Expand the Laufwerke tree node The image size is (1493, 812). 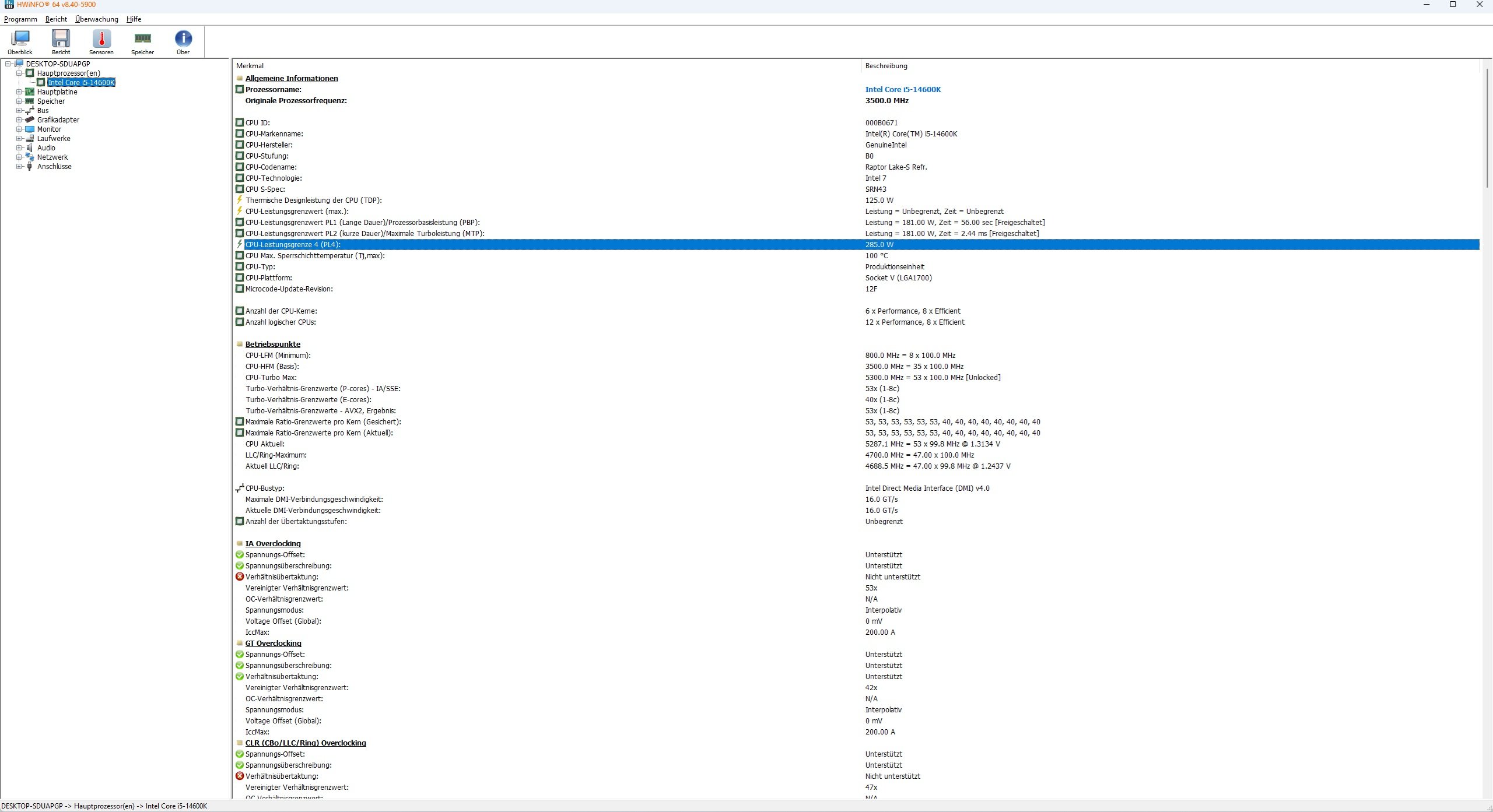[19, 139]
